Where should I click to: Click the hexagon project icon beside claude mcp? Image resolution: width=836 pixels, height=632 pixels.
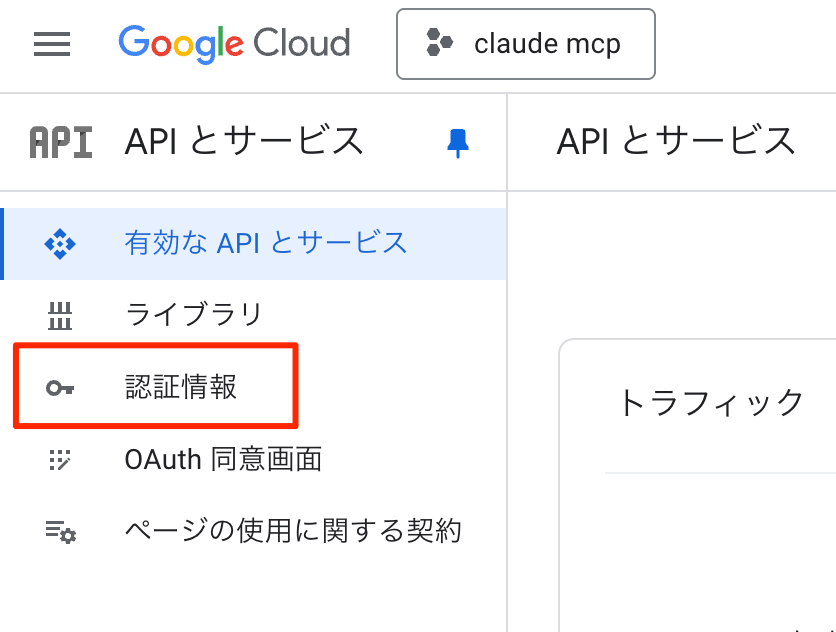440,44
